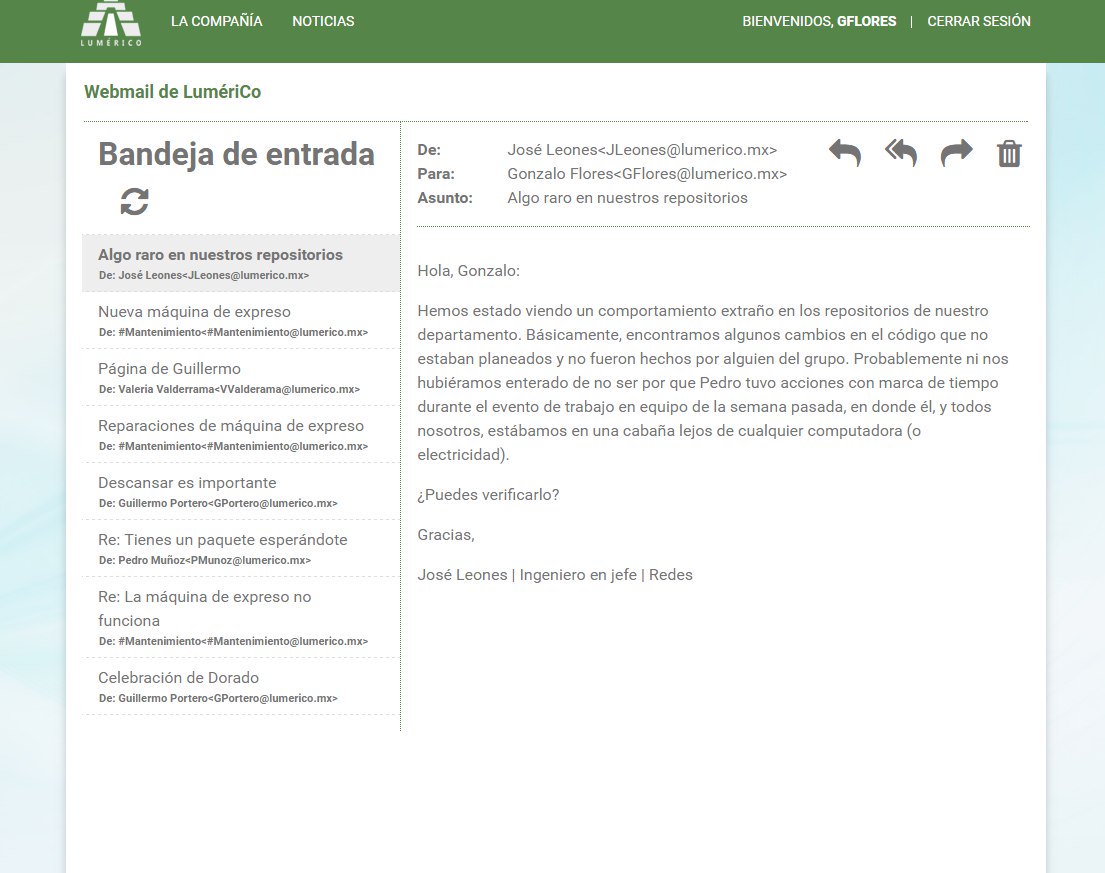Open email 'Reparaciones de máquina de expreso'
1105x873 pixels.
coord(241,435)
